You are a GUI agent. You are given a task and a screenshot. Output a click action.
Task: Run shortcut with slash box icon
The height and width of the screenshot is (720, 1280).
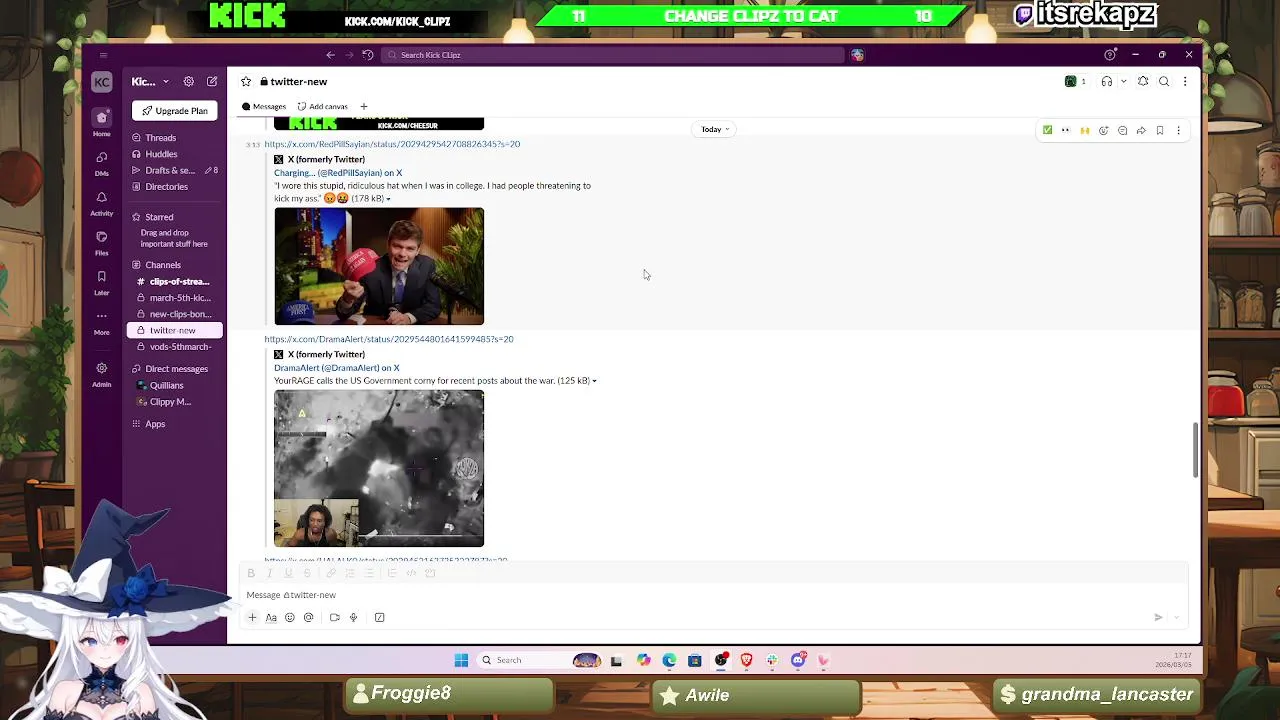pyautogui.click(x=379, y=618)
